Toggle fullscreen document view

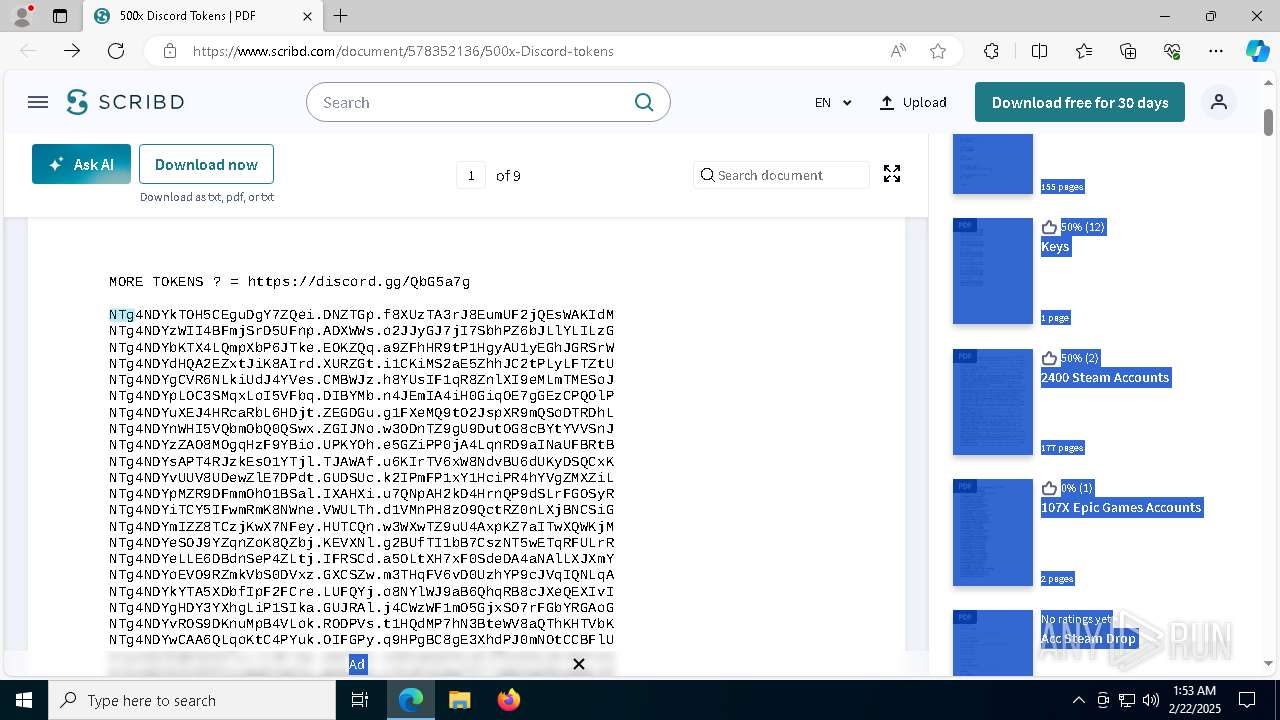[x=892, y=174]
